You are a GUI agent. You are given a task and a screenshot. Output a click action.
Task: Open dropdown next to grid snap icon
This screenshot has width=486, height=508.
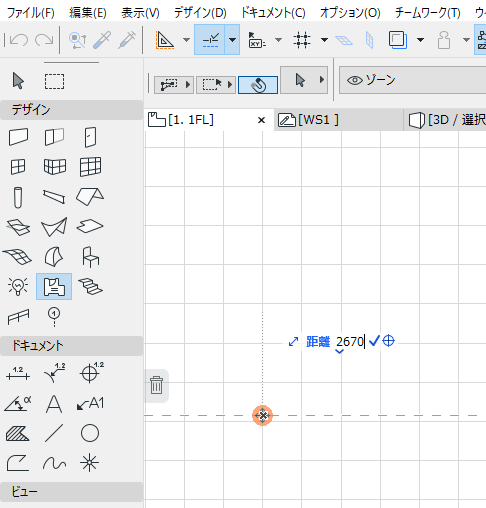(x=324, y=40)
